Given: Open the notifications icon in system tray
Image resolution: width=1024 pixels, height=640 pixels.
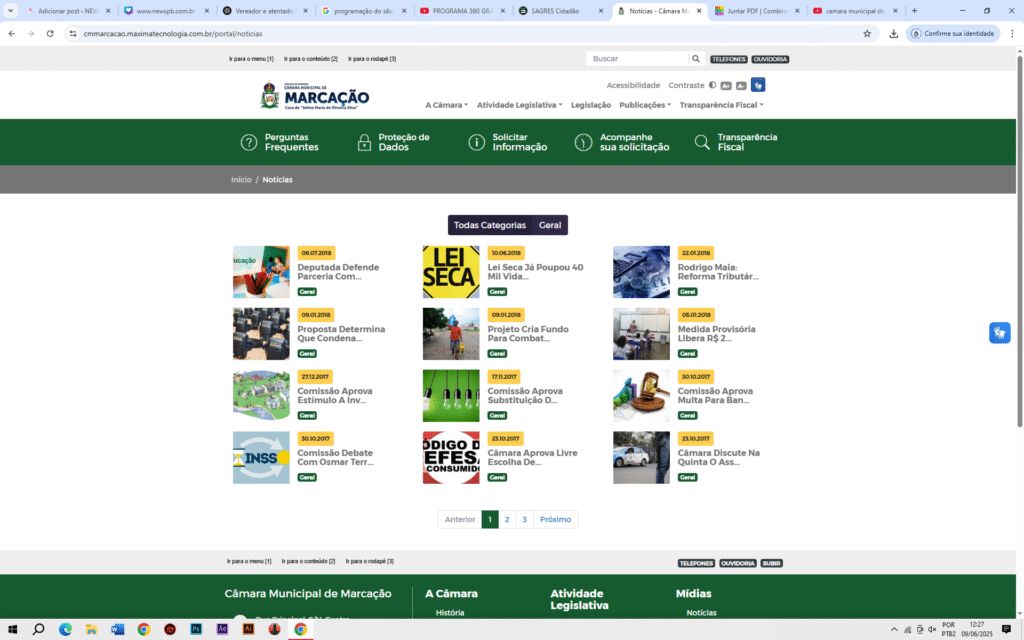Looking at the screenshot, I should tap(1006, 630).
